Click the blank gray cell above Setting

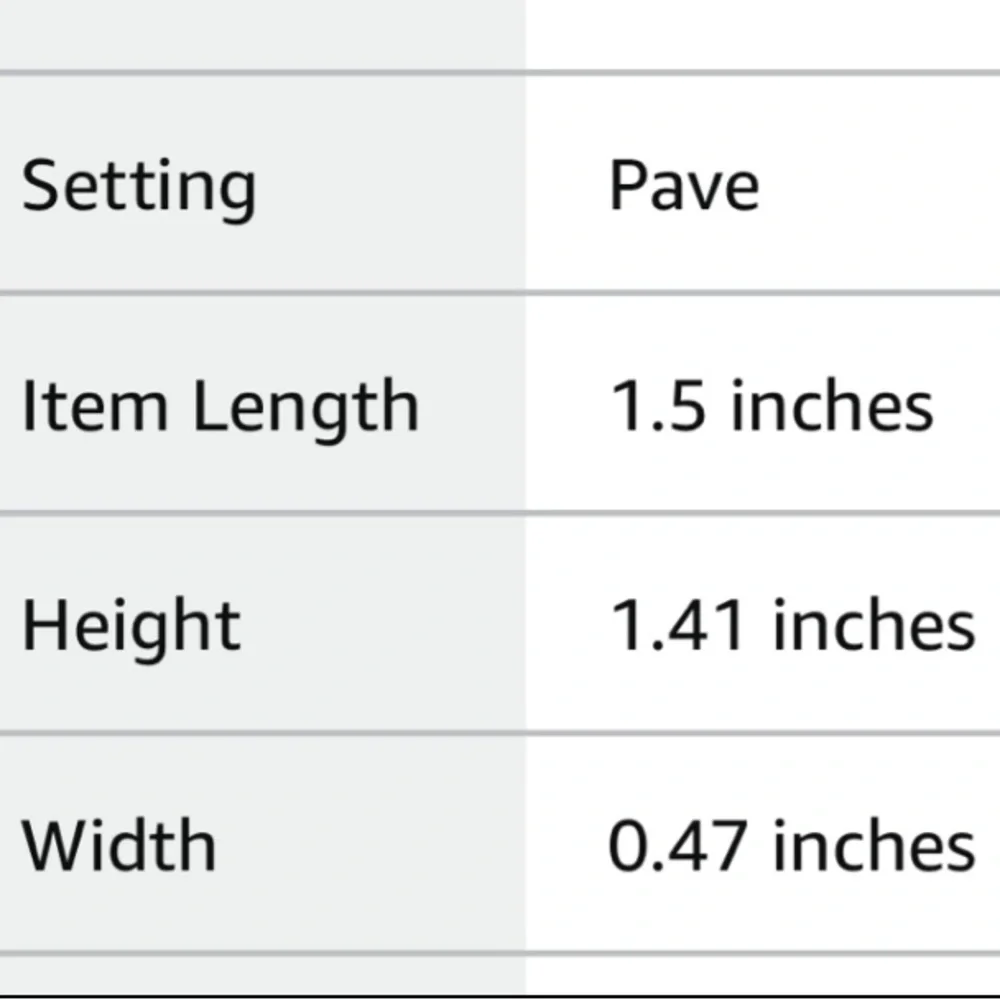tap(262, 35)
